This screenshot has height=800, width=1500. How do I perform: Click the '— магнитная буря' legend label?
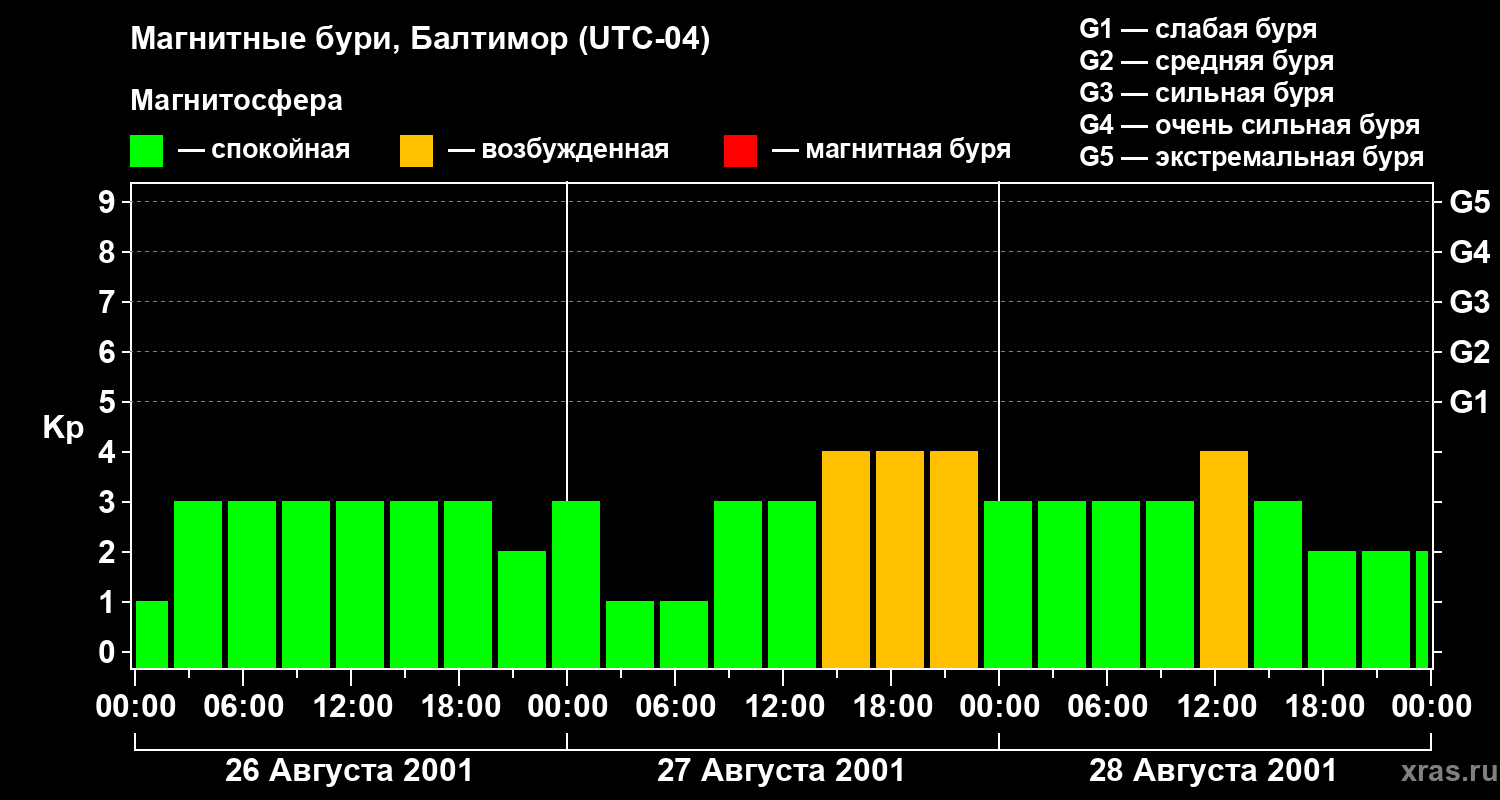pos(892,151)
